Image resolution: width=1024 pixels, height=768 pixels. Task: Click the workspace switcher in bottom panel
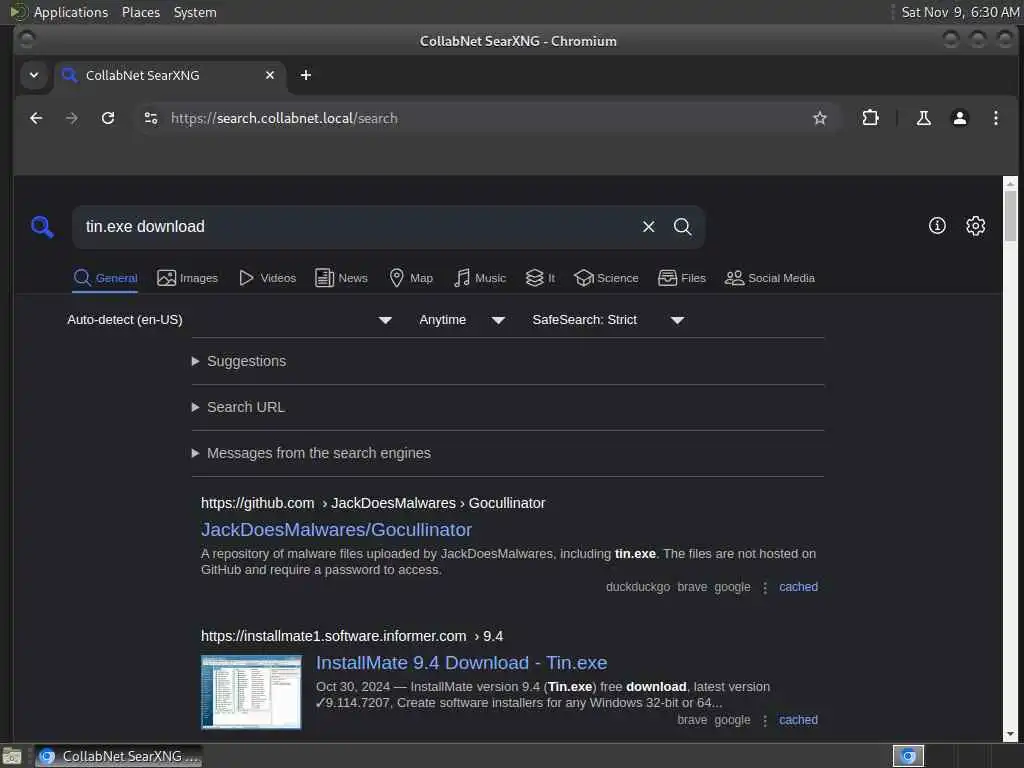(x=908, y=756)
